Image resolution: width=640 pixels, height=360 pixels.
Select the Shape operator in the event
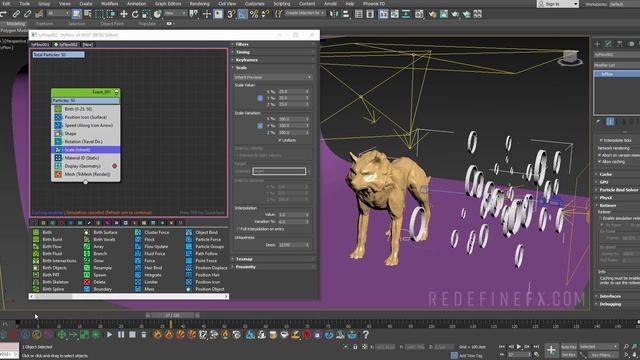point(86,133)
